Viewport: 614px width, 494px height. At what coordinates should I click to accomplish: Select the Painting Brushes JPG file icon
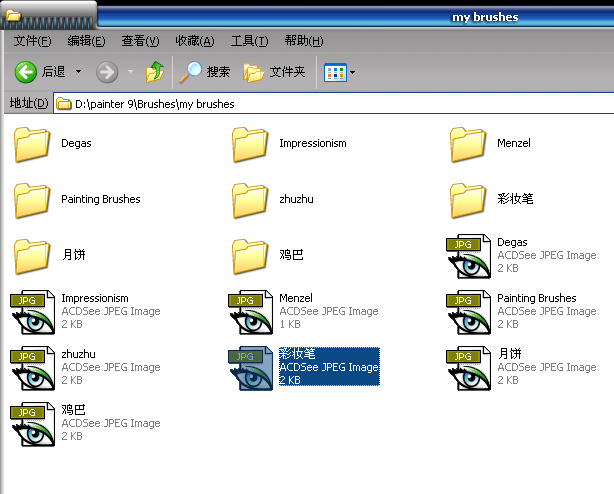(x=468, y=312)
